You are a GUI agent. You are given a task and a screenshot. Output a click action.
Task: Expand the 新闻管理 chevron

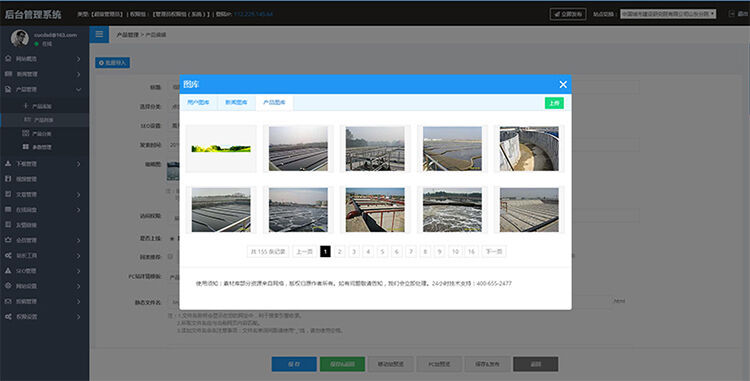(78, 74)
